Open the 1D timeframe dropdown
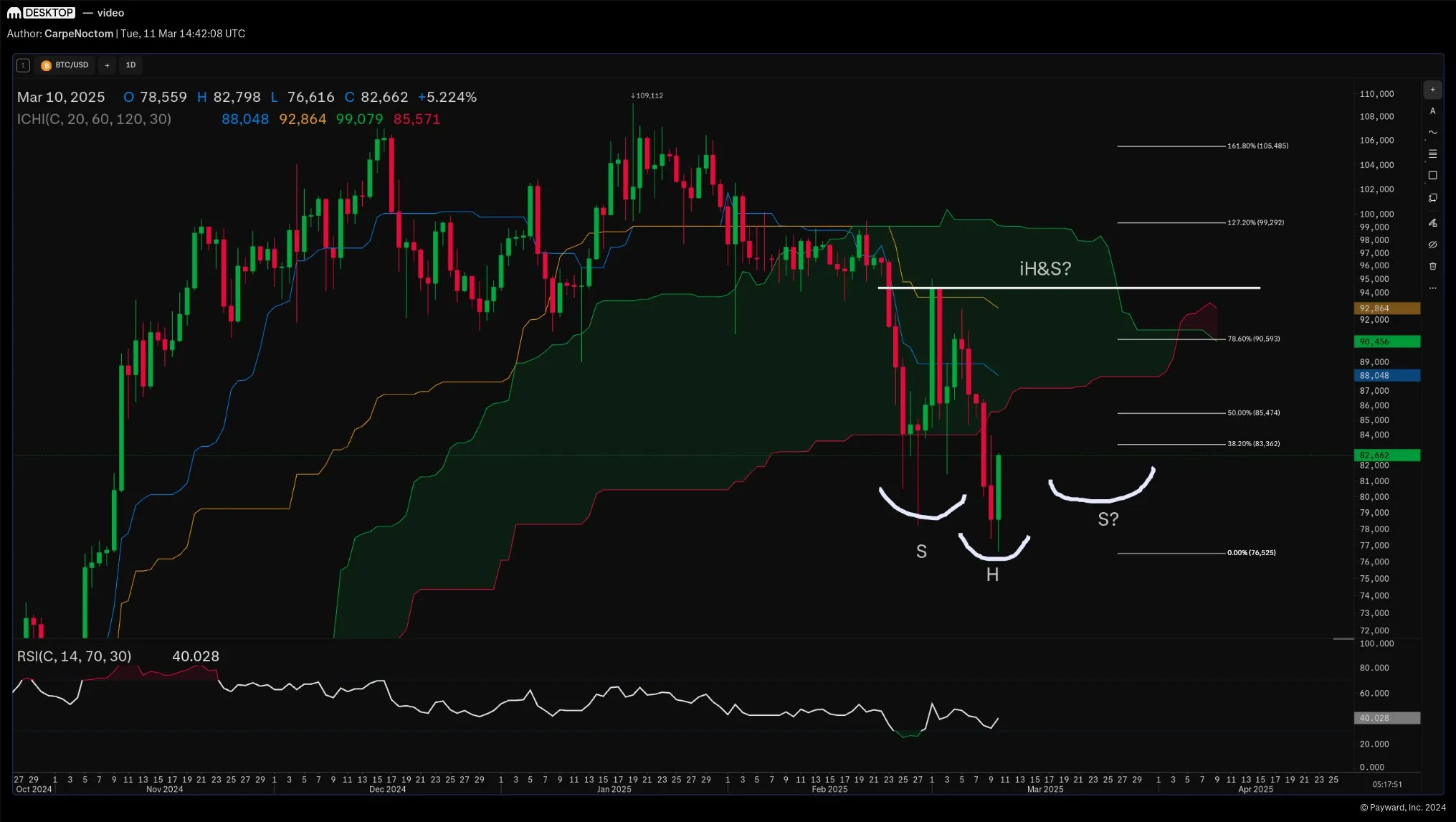1456x822 pixels. click(130, 65)
